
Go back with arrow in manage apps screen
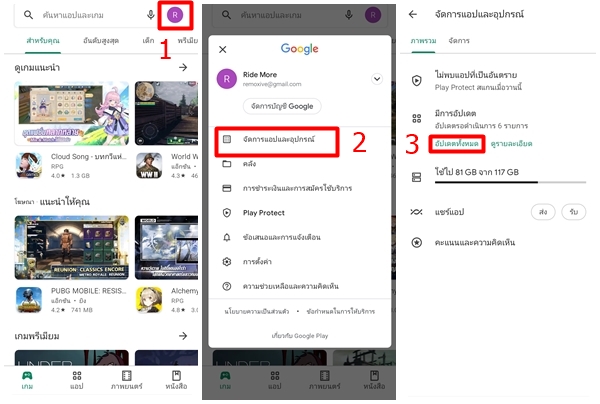click(x=412, y=15)
